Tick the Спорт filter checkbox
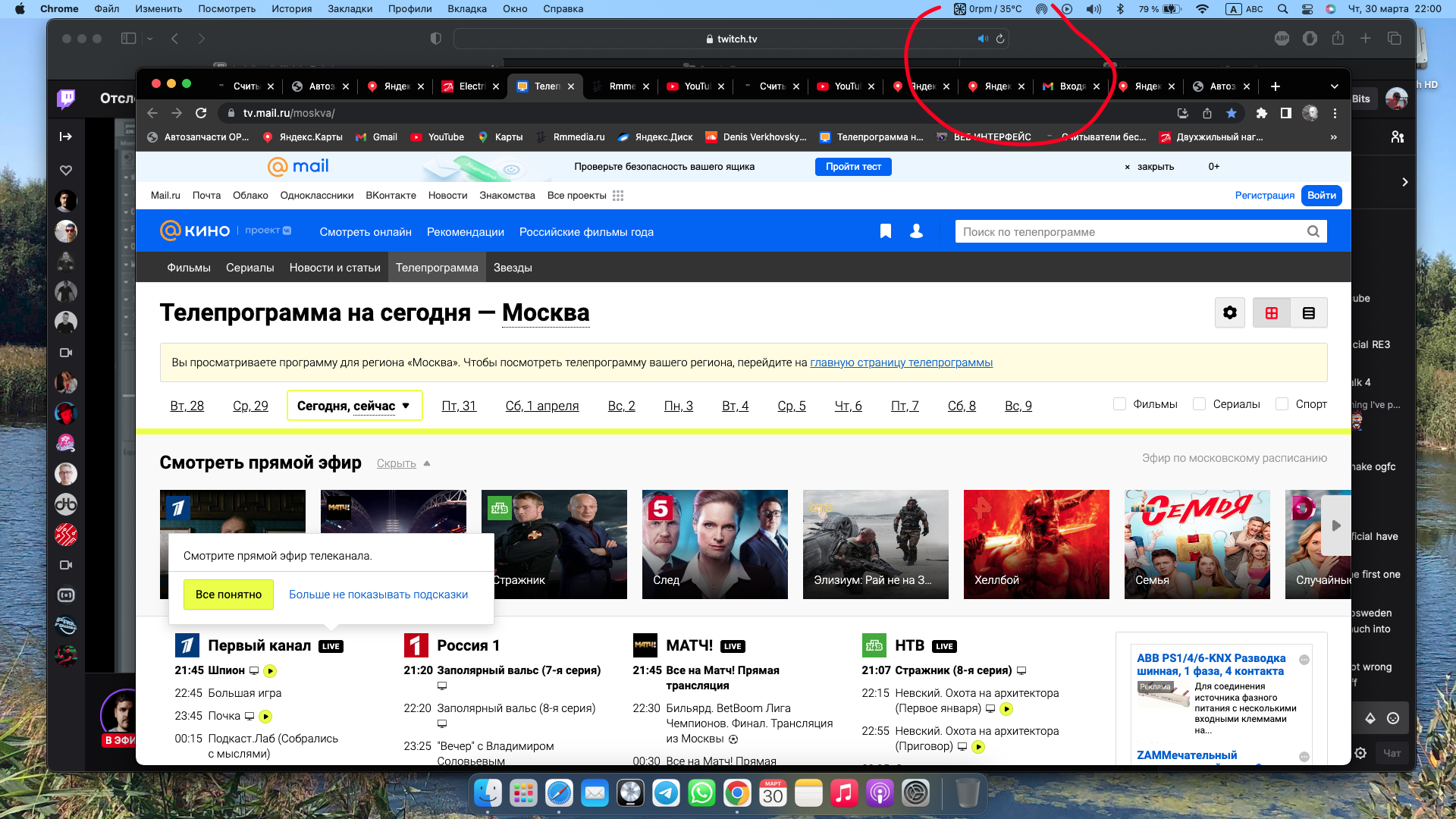 click(x=1282, y=404)
